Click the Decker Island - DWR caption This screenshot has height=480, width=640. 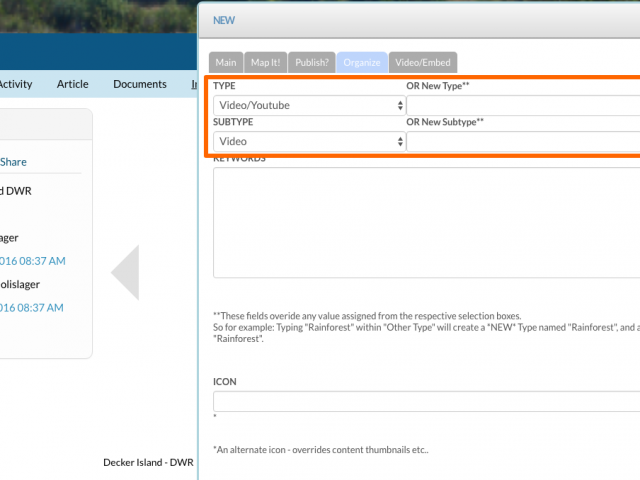148,462
